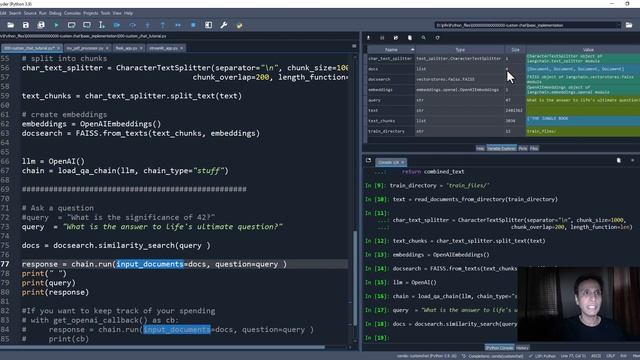Screen dimensions: 640x360
Task: Click save data as icon in Variable Explorer
Action: 396,38
